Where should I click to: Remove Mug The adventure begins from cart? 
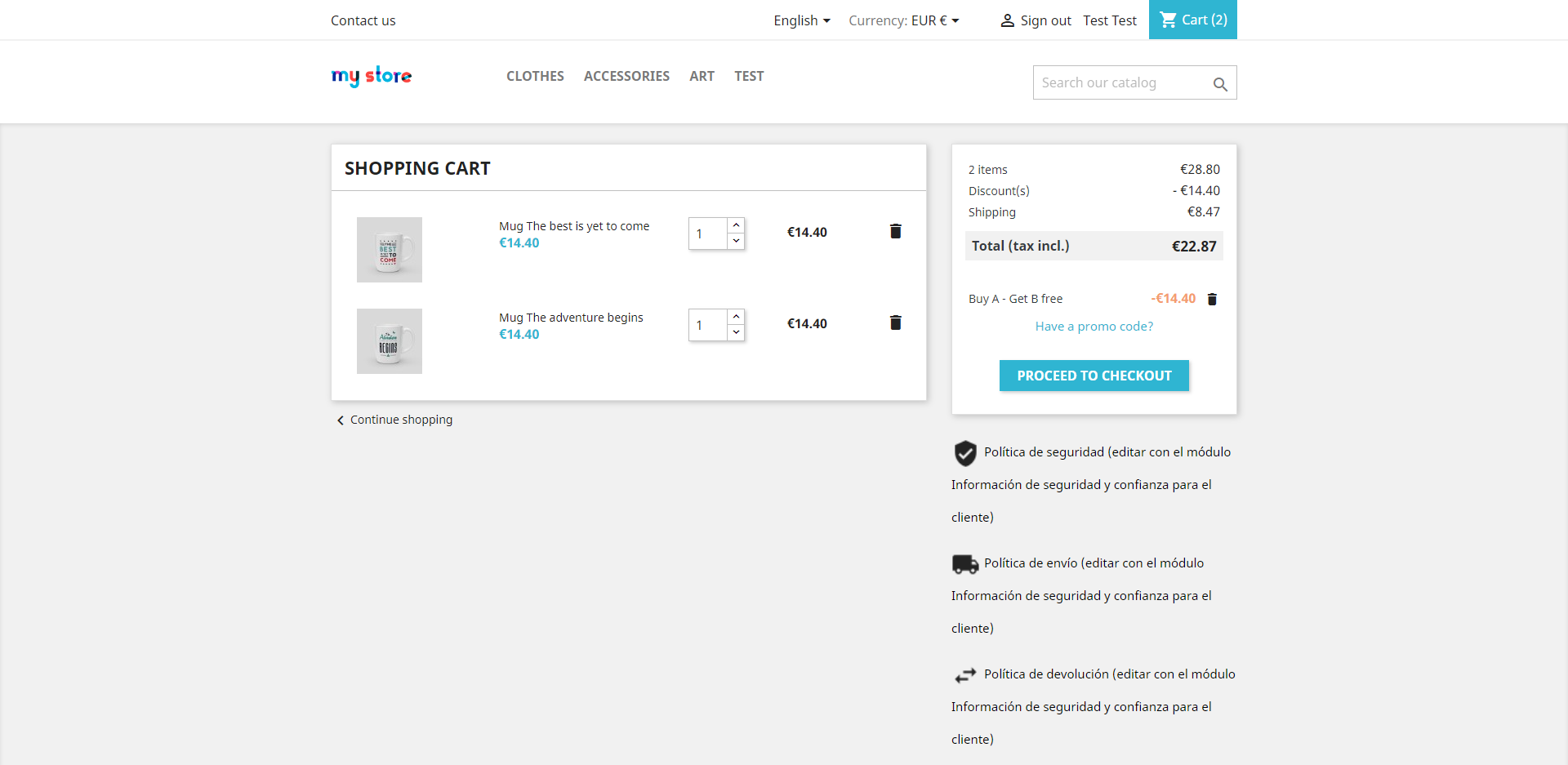895,323
